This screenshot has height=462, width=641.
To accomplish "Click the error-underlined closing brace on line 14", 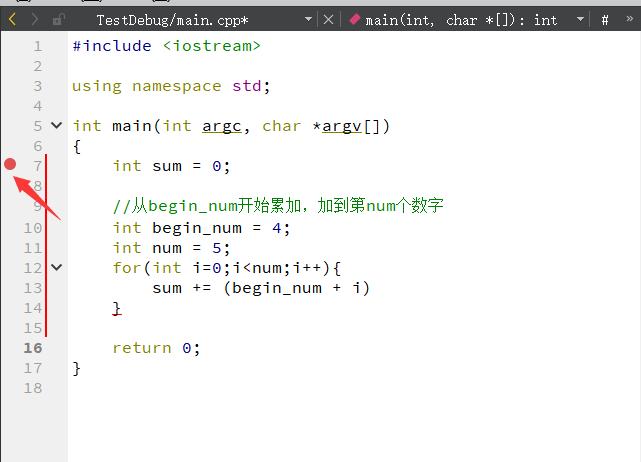I will click(x=117, y=308).
